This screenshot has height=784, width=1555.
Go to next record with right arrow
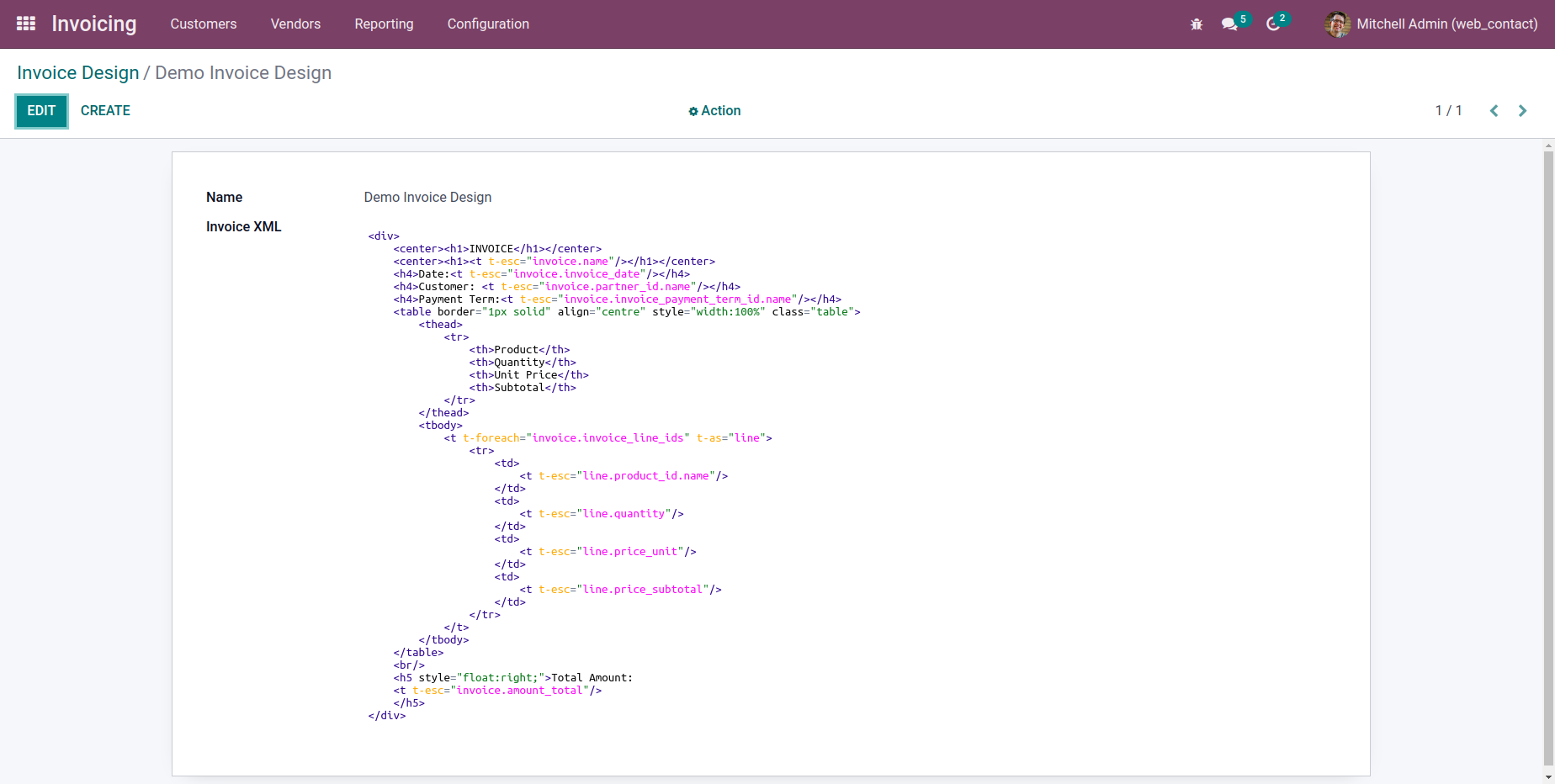pyautogui.click(x=1522, y=111)
